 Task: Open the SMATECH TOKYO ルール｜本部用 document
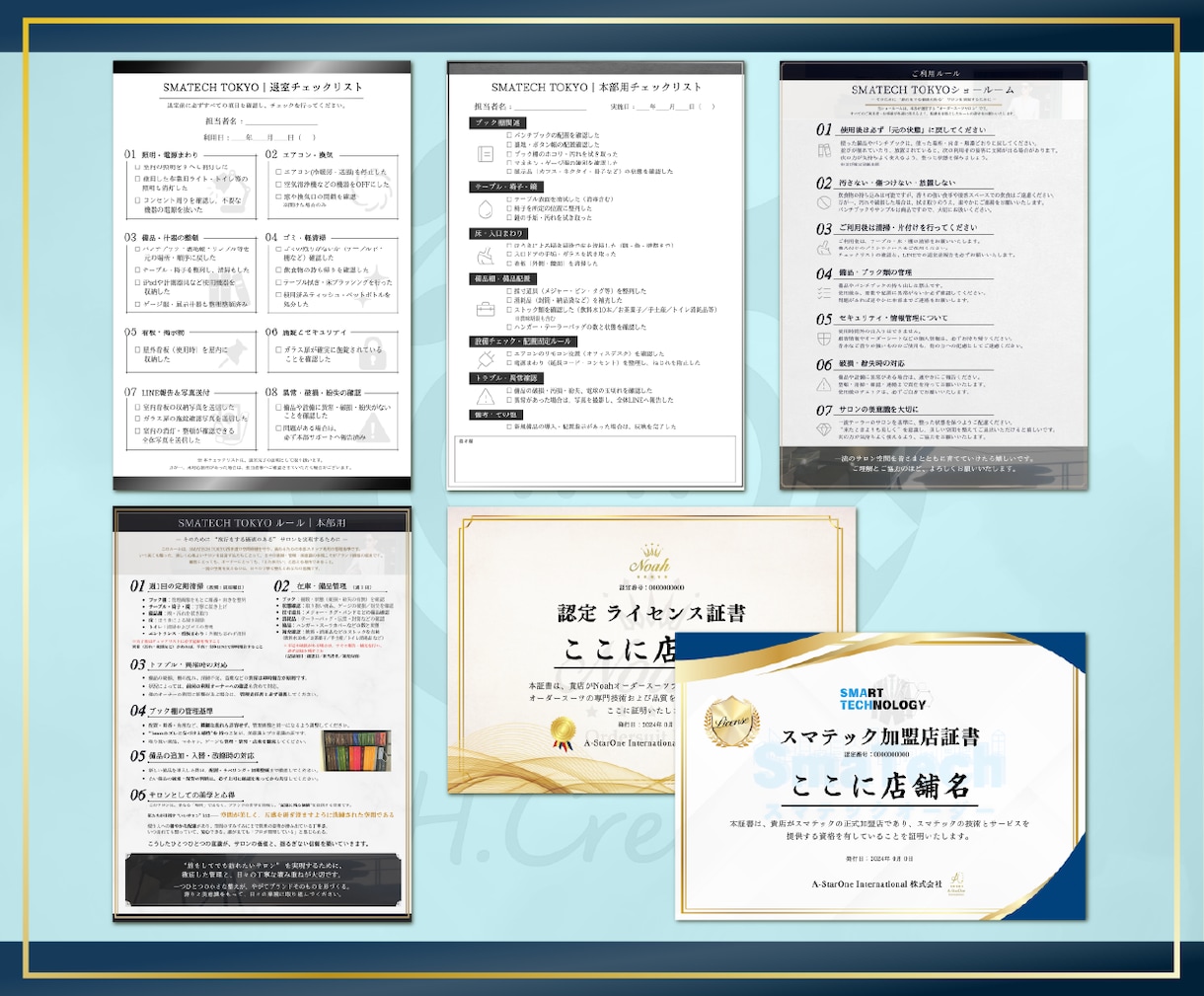(x=263, y=715)
